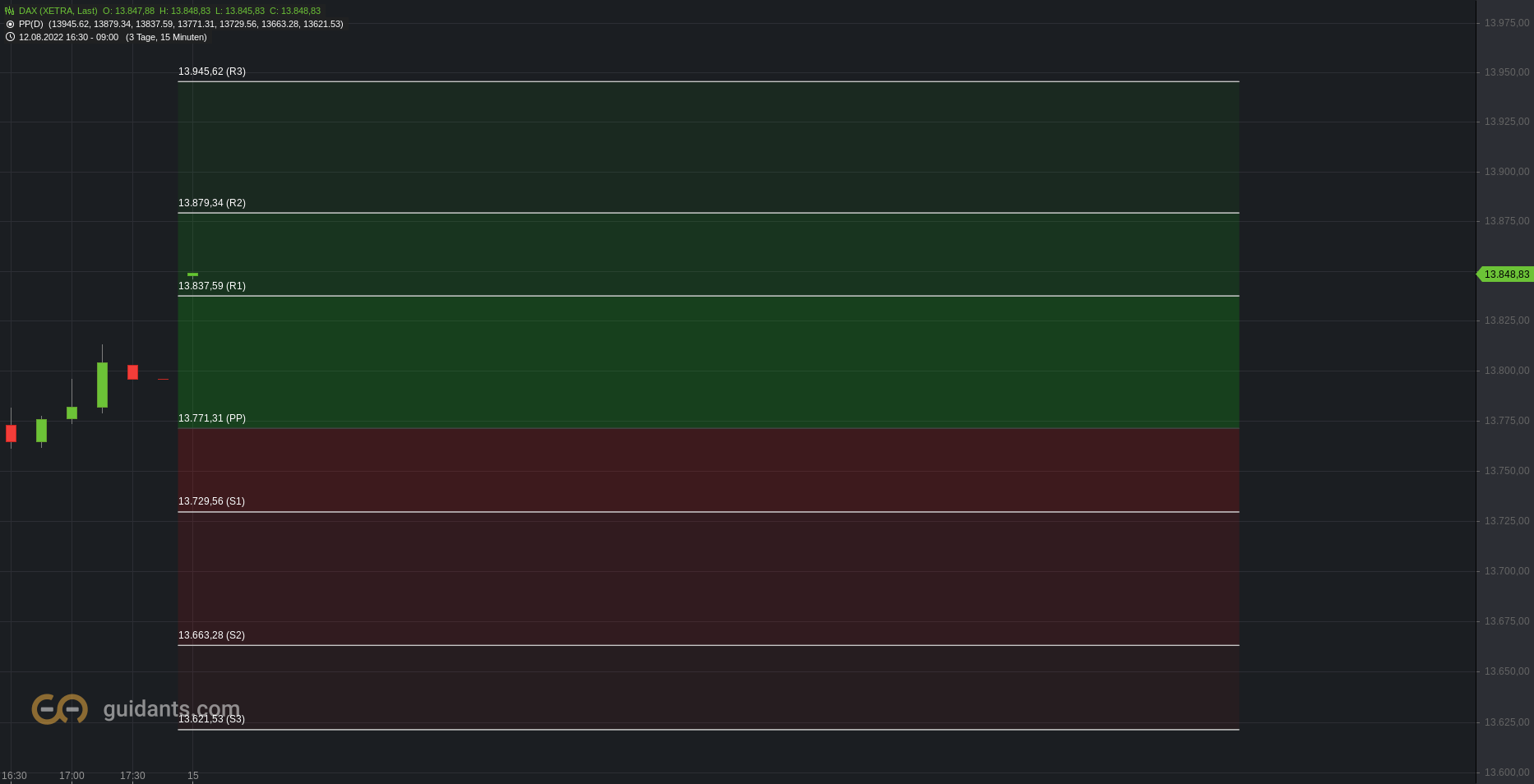1534x784 pixels.
Task: Click the green current price tag 13.848,83
Action: 1504,274
